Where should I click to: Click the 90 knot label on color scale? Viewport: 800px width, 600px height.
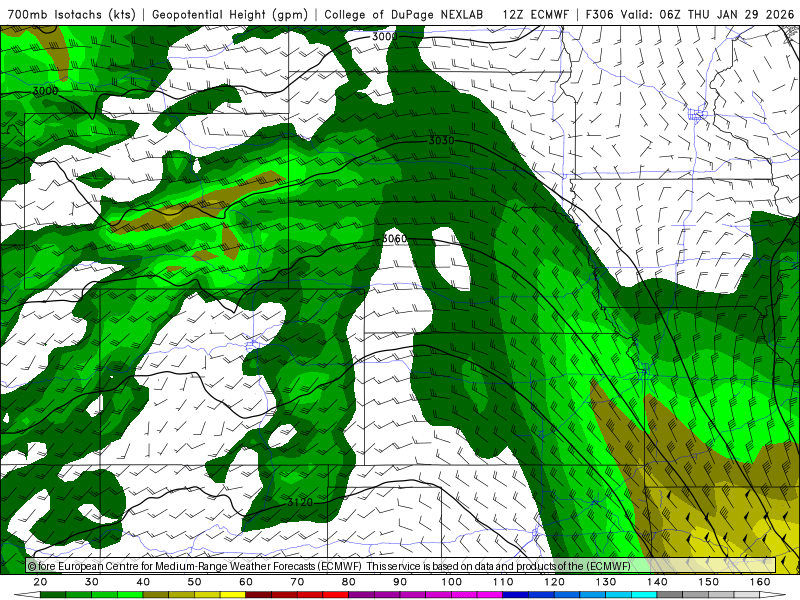click(400, 582)
